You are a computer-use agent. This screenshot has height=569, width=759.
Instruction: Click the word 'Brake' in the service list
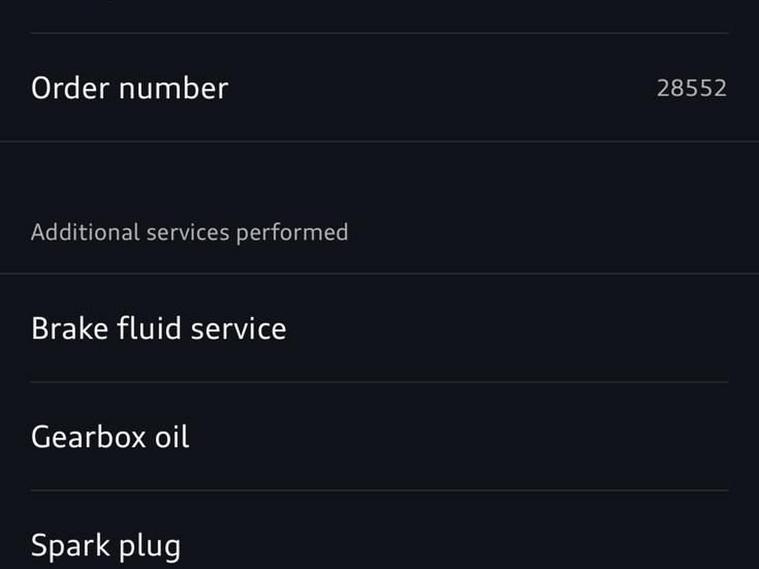66,328
